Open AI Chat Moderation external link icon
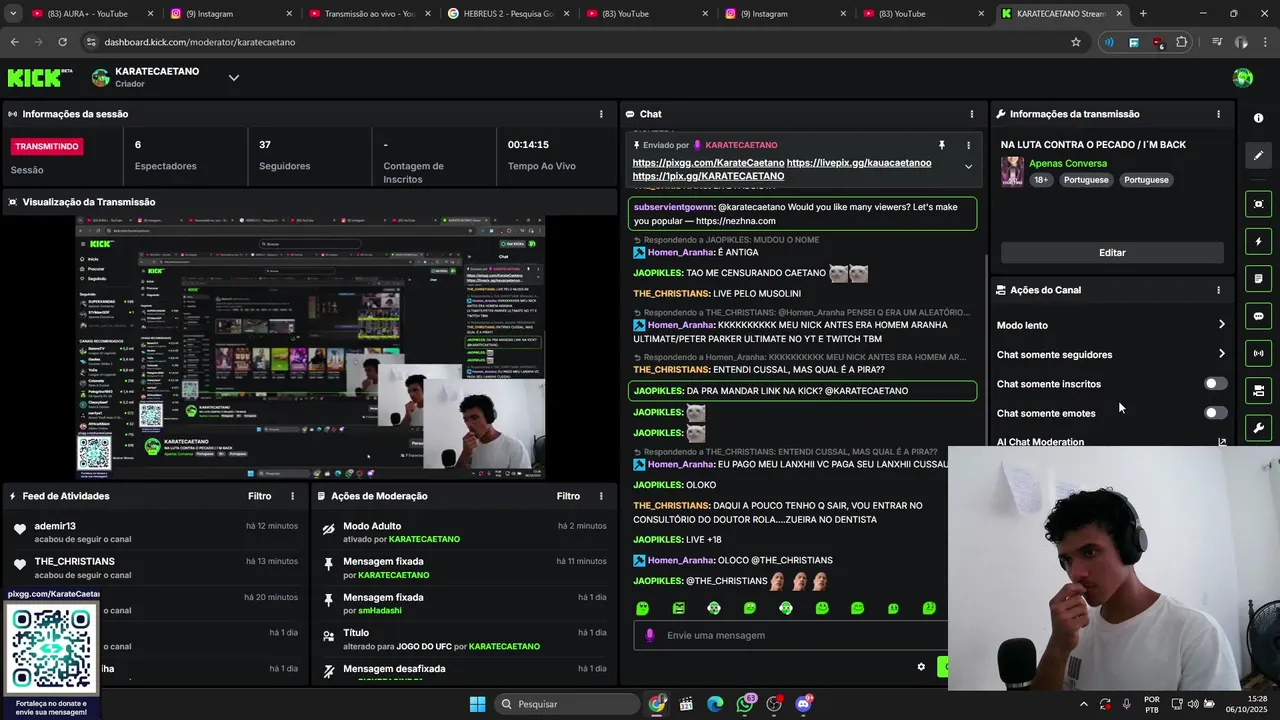Viewport: 1280px width, 720px height. coord(1221,442)
